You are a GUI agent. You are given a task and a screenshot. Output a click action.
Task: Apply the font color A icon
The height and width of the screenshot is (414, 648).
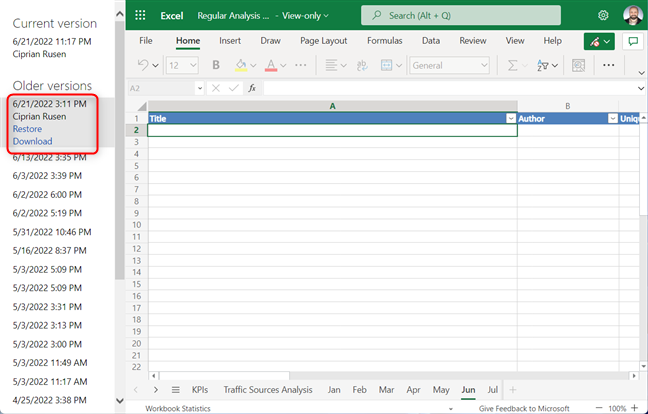click(271, 65)
